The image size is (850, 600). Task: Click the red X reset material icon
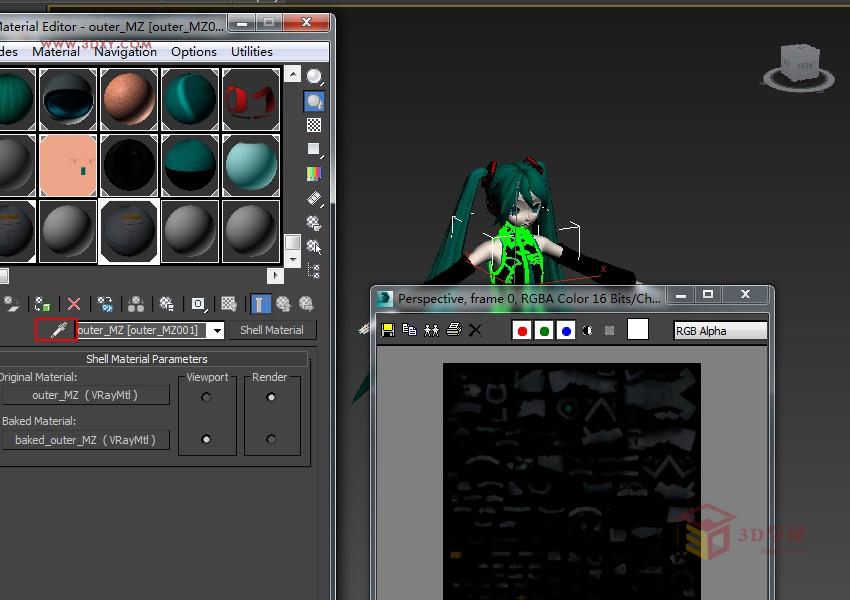(x=74, y=304)
